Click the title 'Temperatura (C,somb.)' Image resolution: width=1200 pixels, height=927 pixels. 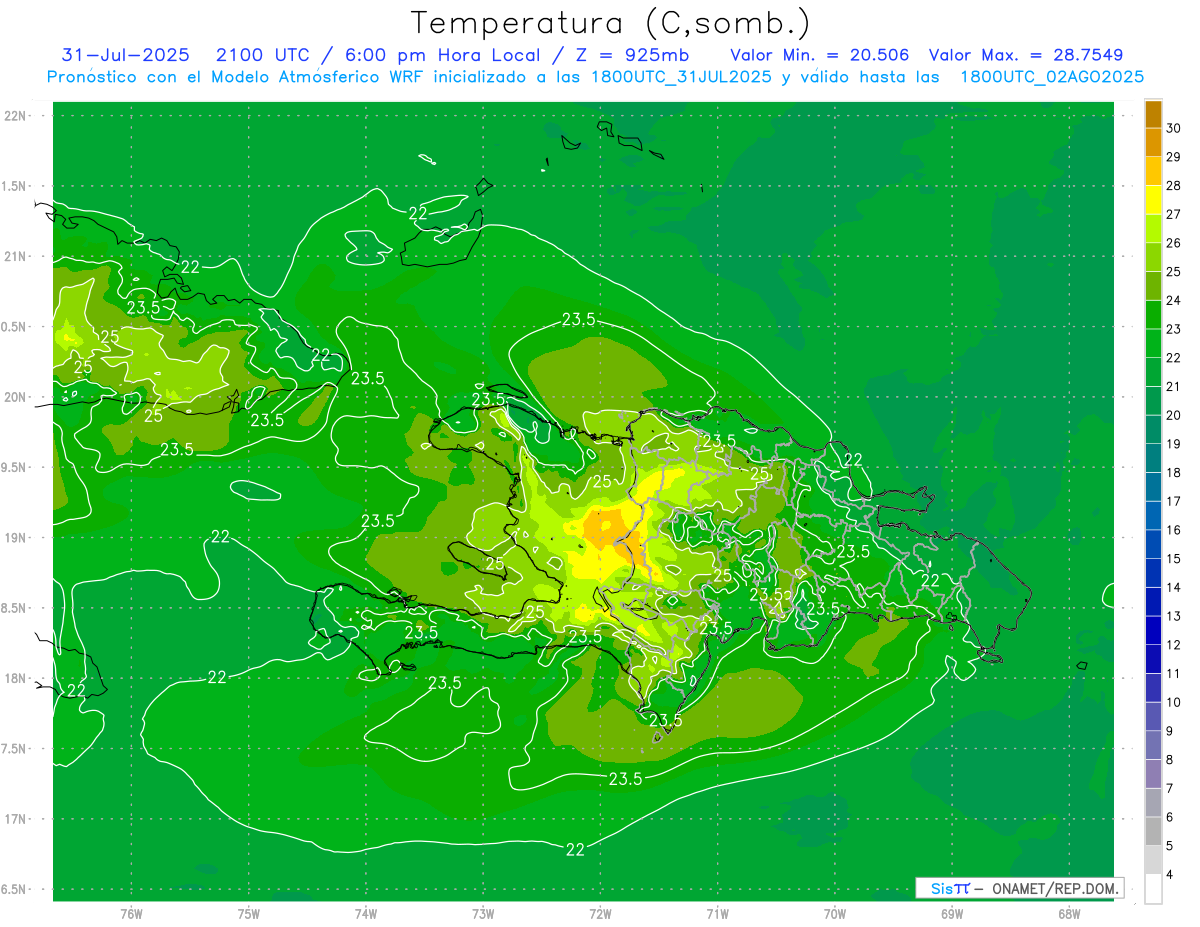[611, 23]
